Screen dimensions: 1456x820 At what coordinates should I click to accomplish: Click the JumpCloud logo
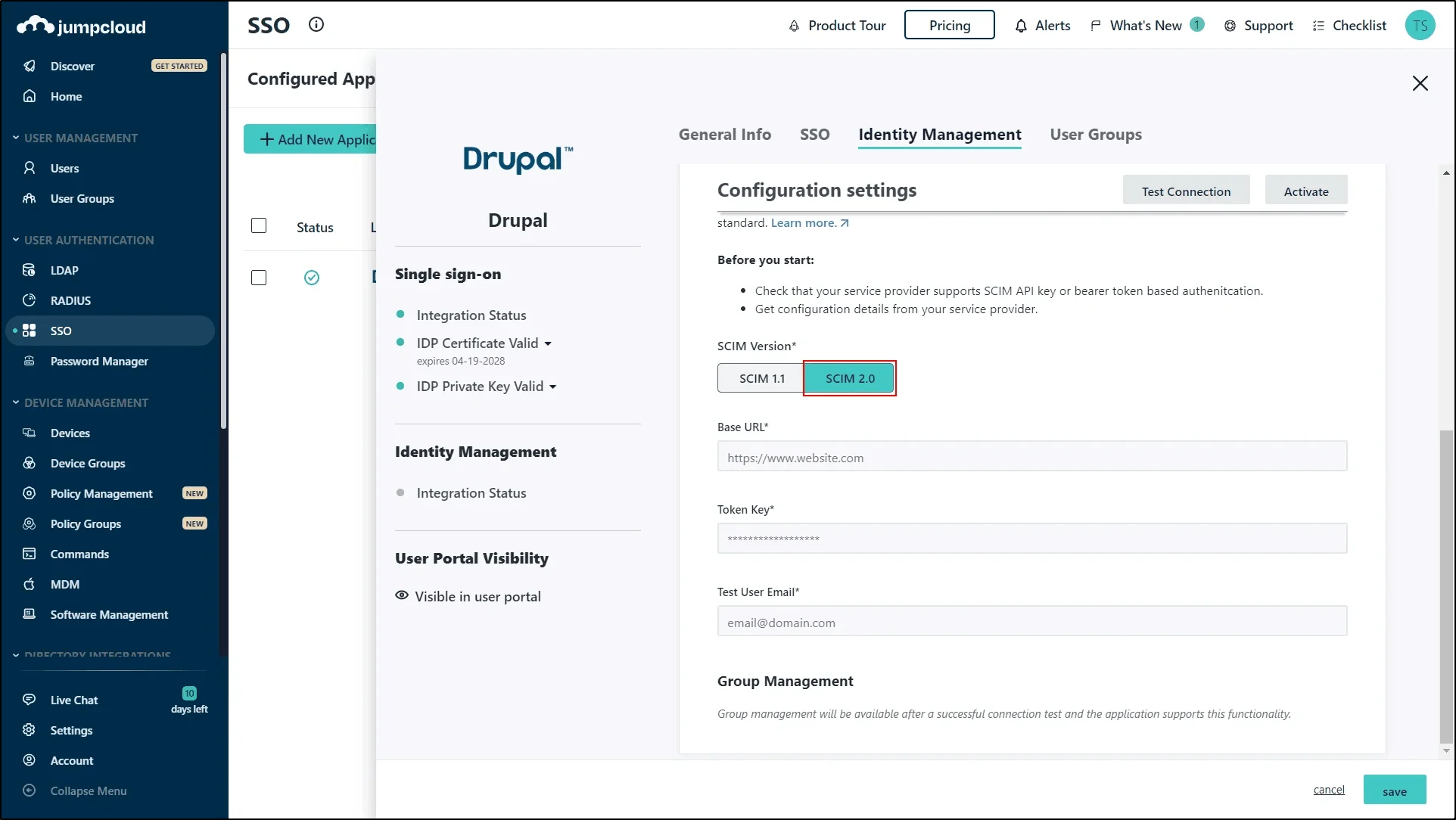click(x=81, y=26)
